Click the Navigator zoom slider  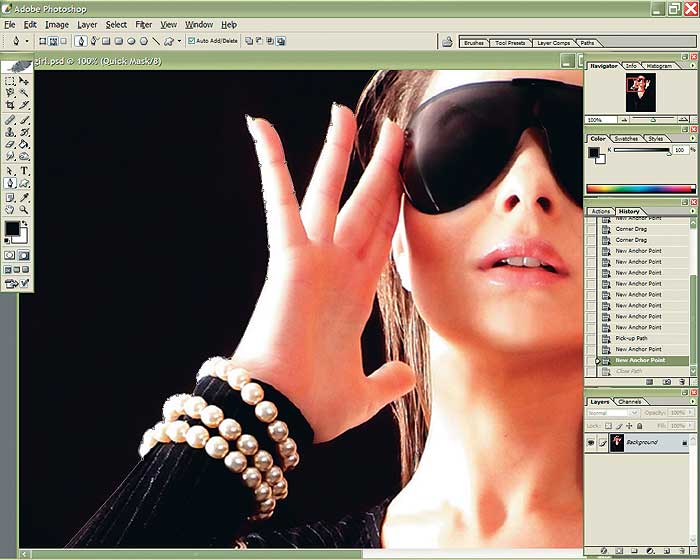[653, 120]
